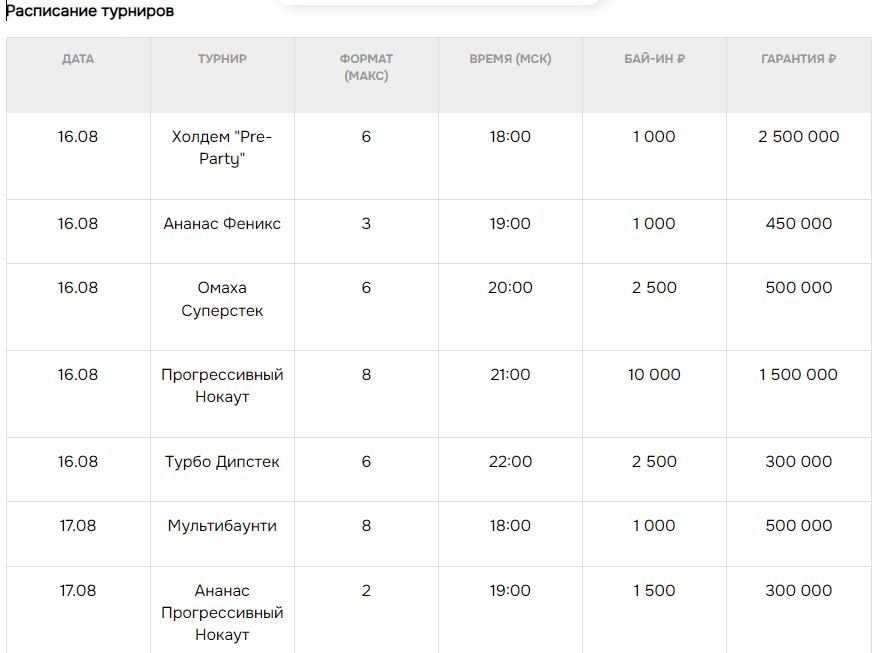Click the ФОРМАТ (МАКС) column header
Image resolution: width=875 pixels, height=653 pixels.
pyautogui.click(x=366, y=67)
